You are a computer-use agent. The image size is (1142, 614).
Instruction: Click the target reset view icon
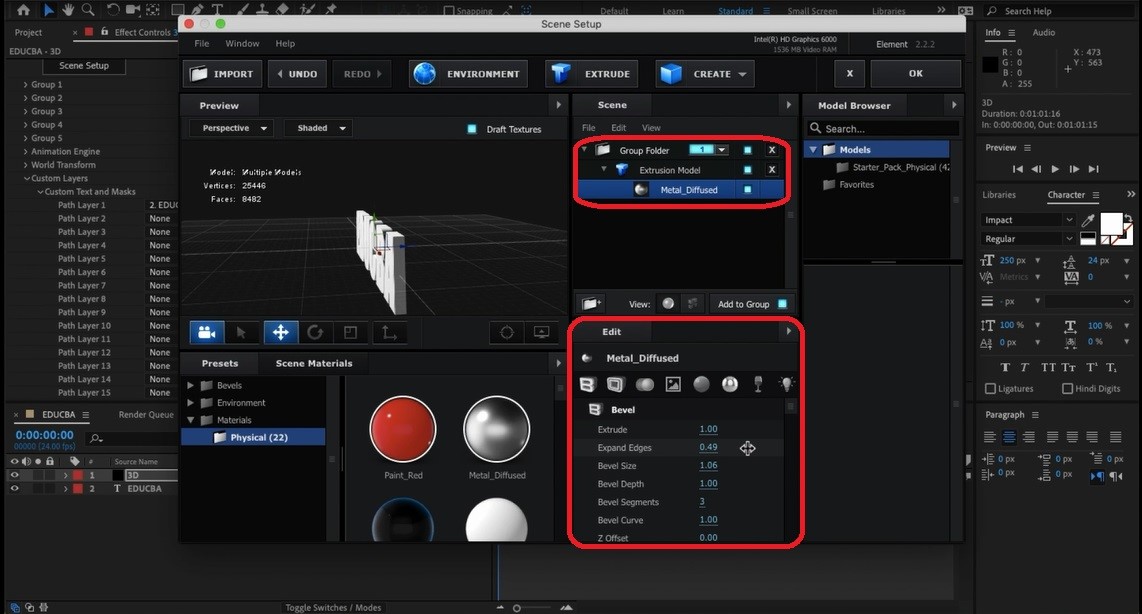pos(507,332)
